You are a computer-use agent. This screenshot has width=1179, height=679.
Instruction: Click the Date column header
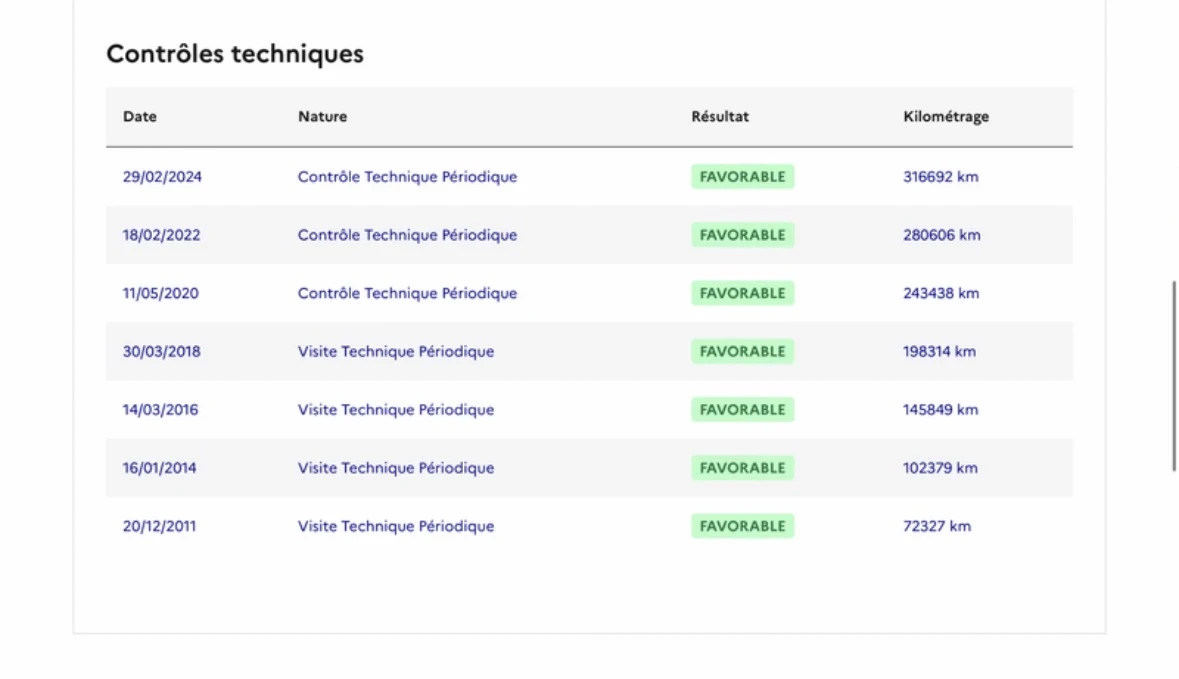click(x=140, y=116)
